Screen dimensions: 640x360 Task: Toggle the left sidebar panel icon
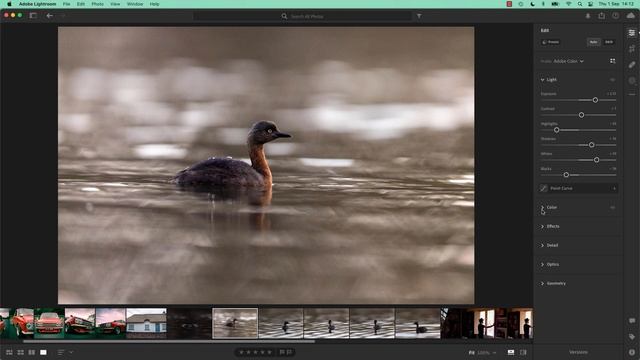(x=33, y=16)
